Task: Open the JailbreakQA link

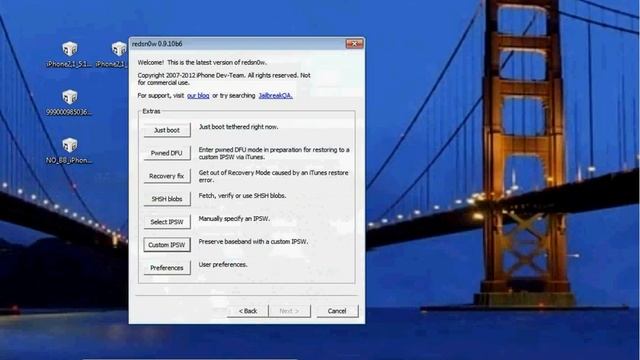Action: pos(276,96)
